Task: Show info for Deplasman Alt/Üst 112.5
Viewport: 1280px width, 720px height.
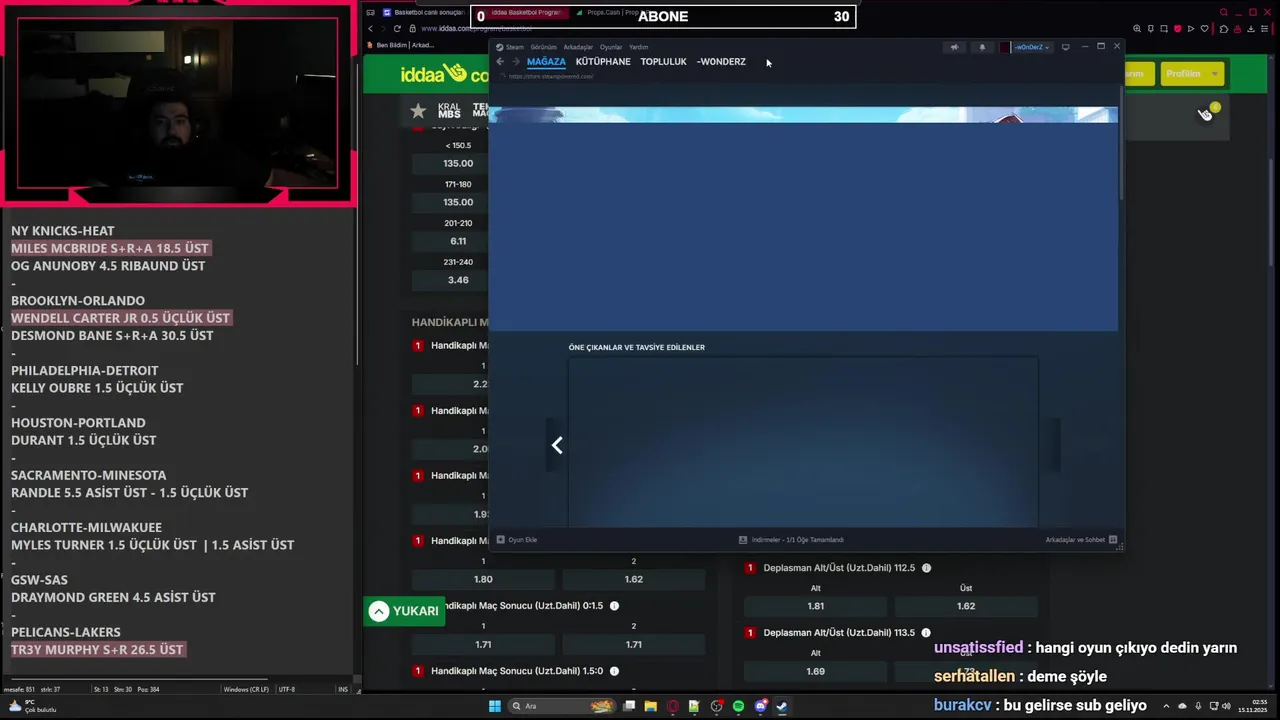Action: tap(926, 568)
